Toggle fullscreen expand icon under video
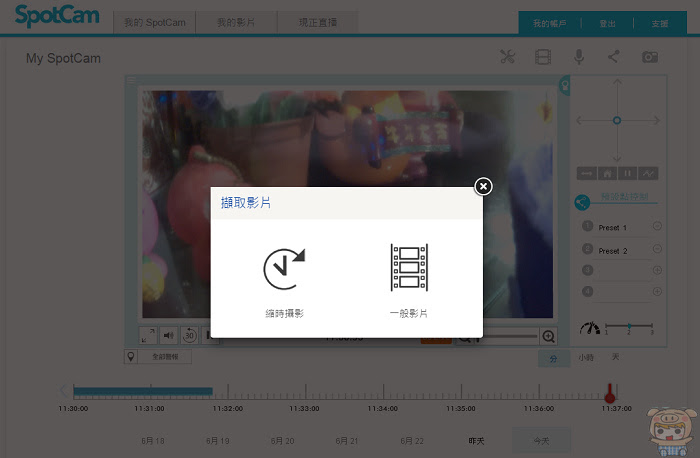The height and width of the screenshot is (458, 700). [148, 335]
